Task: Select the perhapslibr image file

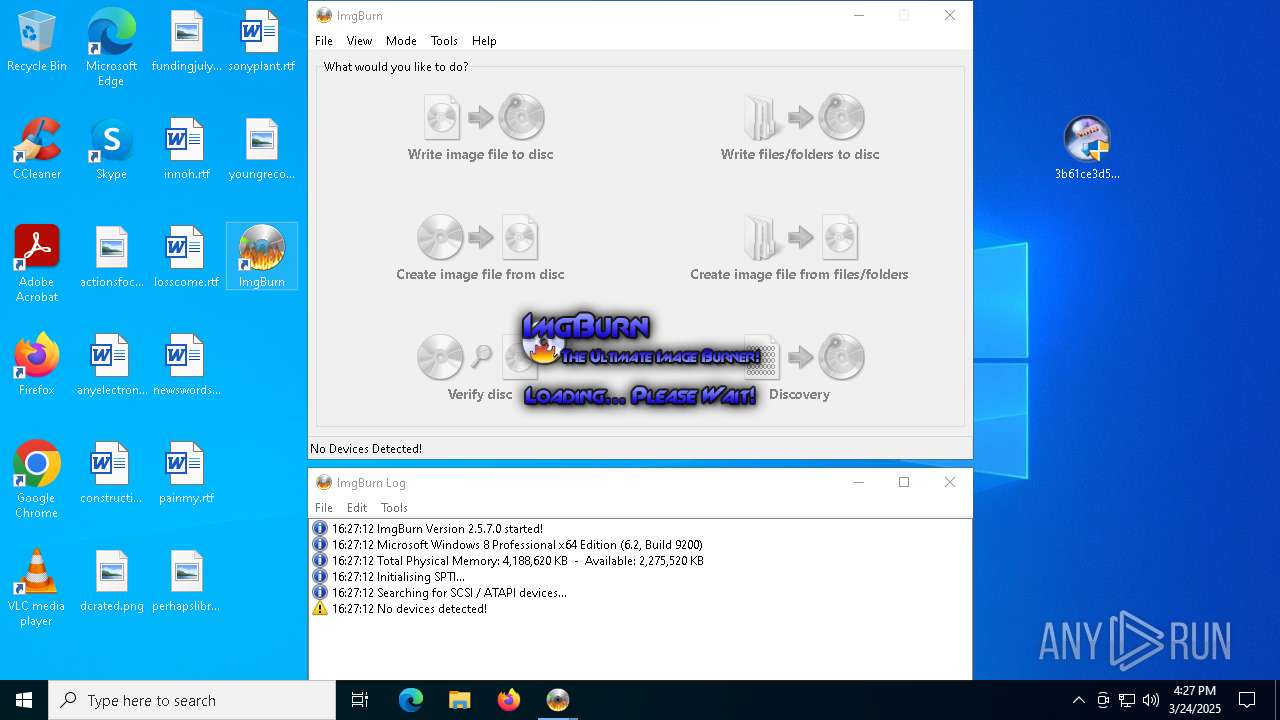Action: (187, 582)
